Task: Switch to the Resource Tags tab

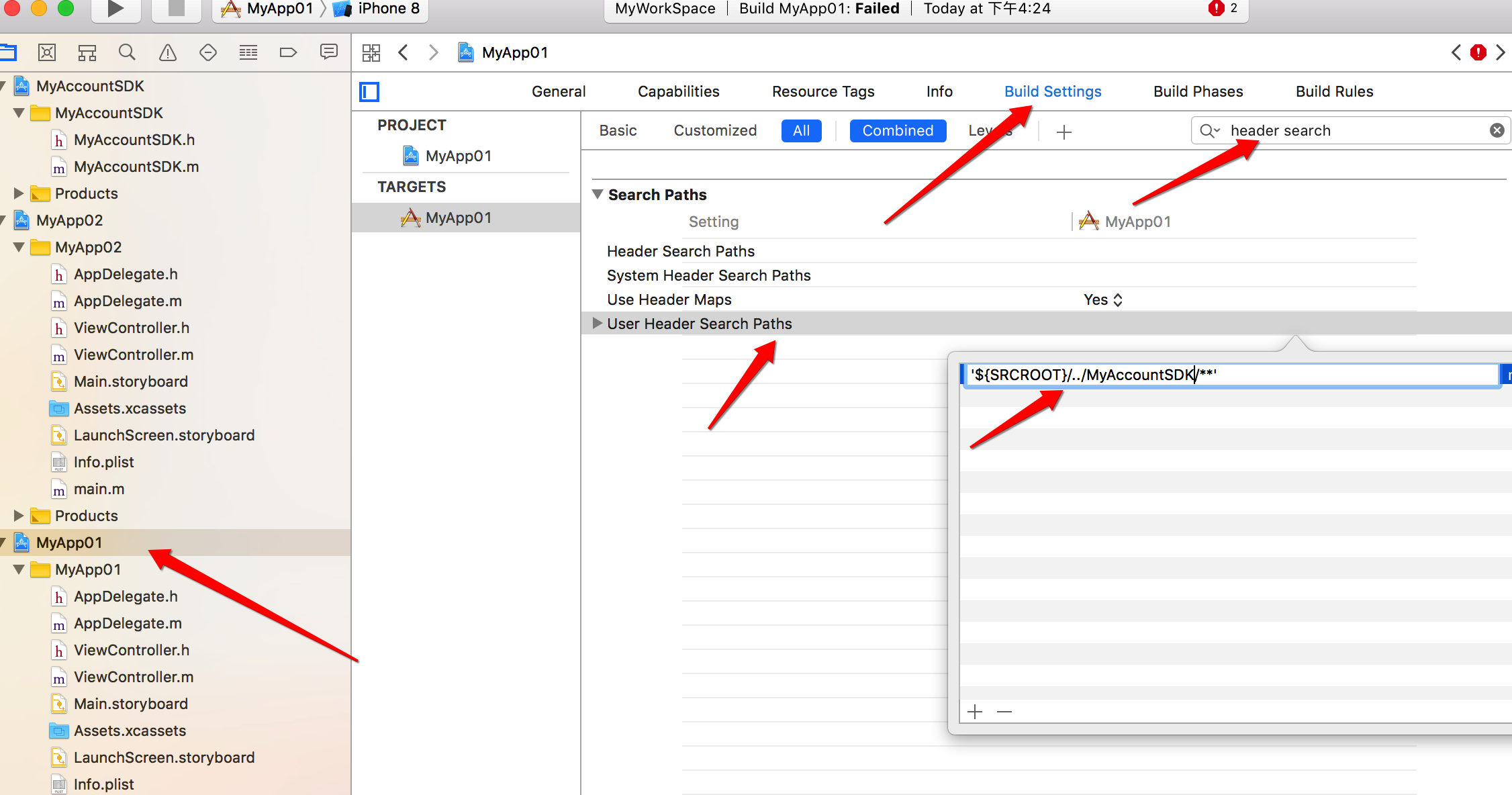Action: (823, 91)
